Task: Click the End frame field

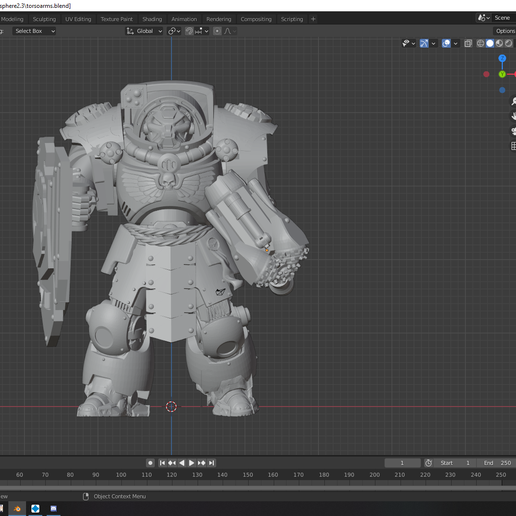Action: 497,463
